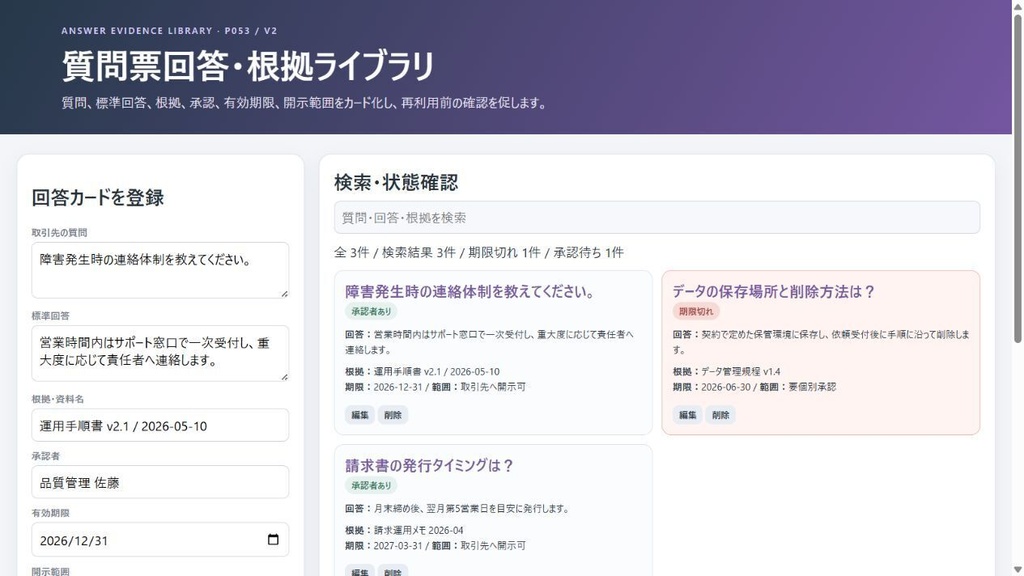Image resolution: width=1024 pixels, height=576 pixels.
Task: Click the title データの保存場所と削除方法は？
Action: pyautogui.click(x=774, y=291)
